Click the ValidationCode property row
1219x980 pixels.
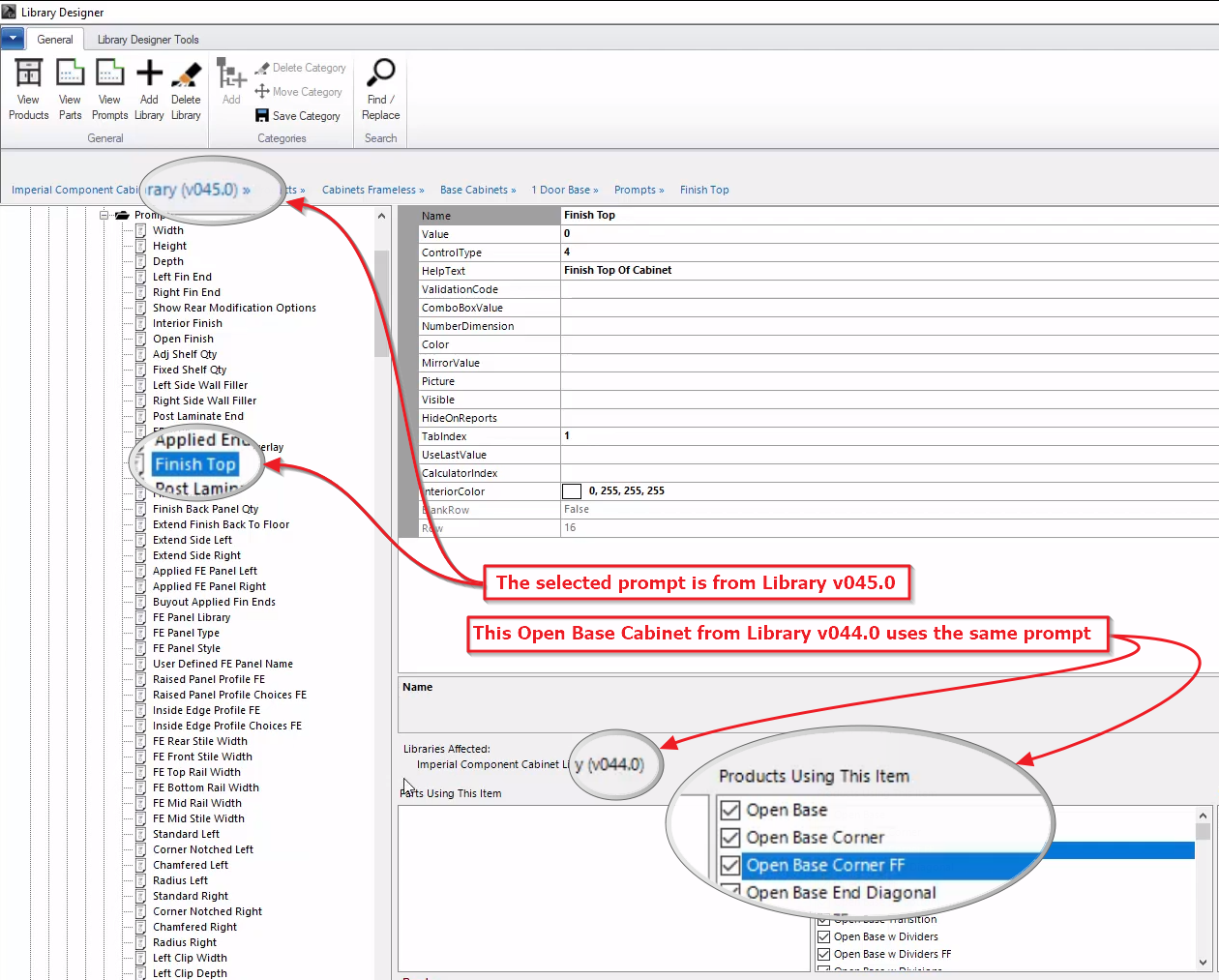[818, 289]
